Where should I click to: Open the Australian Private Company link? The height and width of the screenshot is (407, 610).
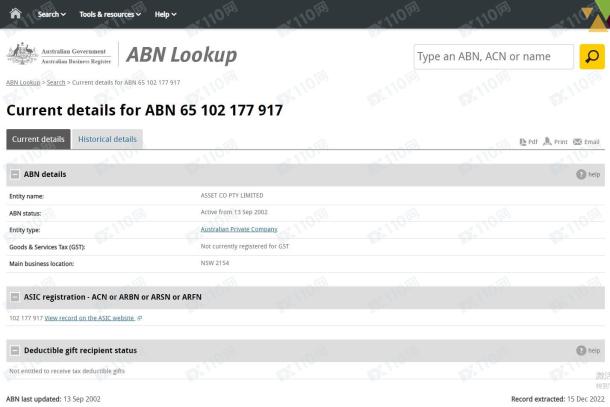pos(239,229)
